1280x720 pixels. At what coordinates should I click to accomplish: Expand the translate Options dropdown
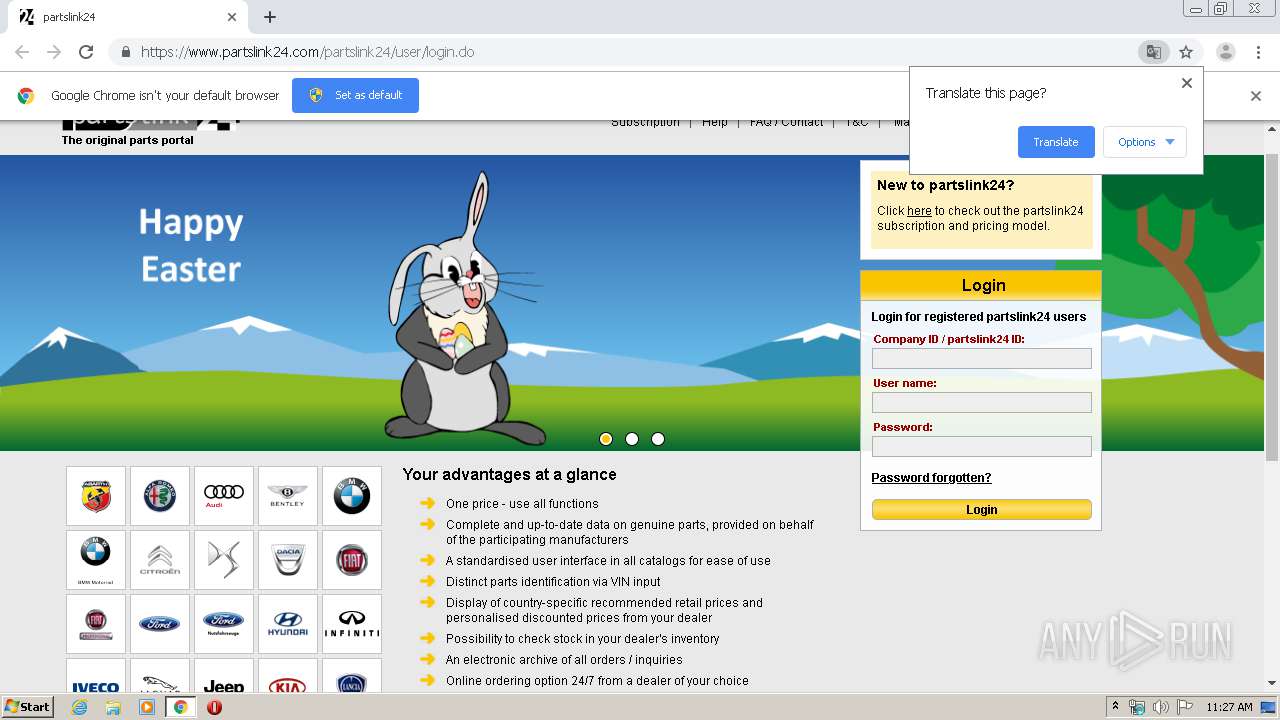coord(1145,142)
